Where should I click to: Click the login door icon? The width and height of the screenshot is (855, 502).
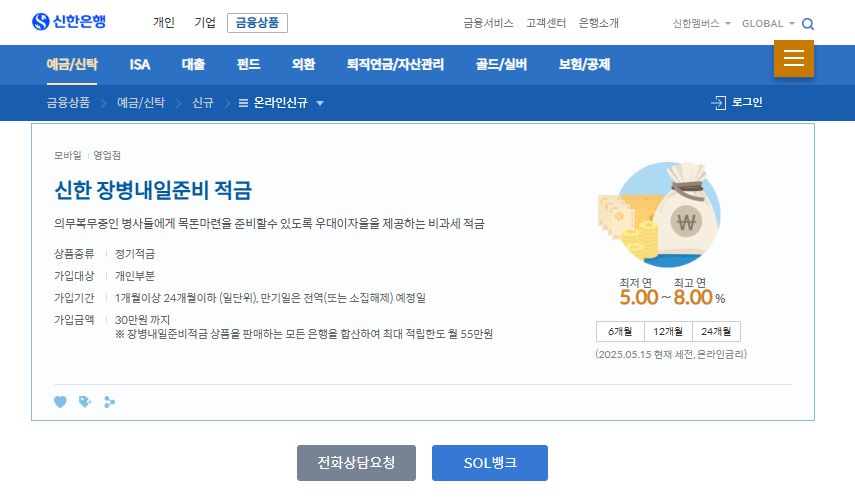[719, 102]
